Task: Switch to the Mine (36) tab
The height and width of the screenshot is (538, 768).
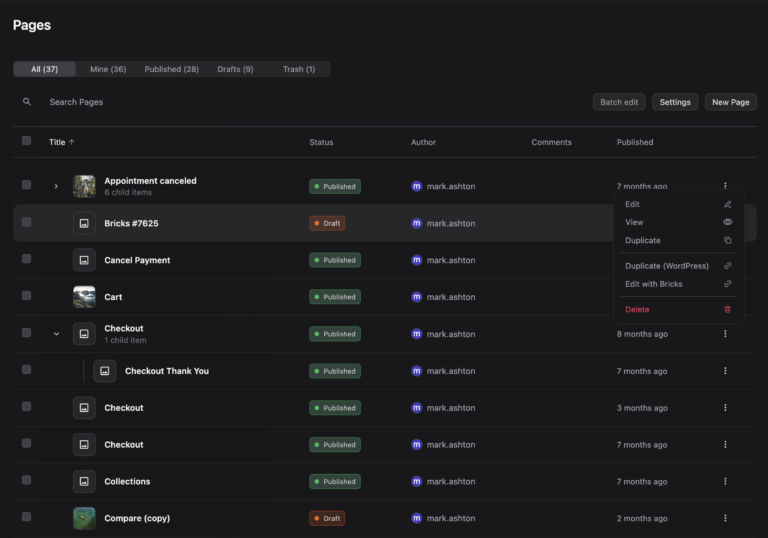Action: [108, 69]
